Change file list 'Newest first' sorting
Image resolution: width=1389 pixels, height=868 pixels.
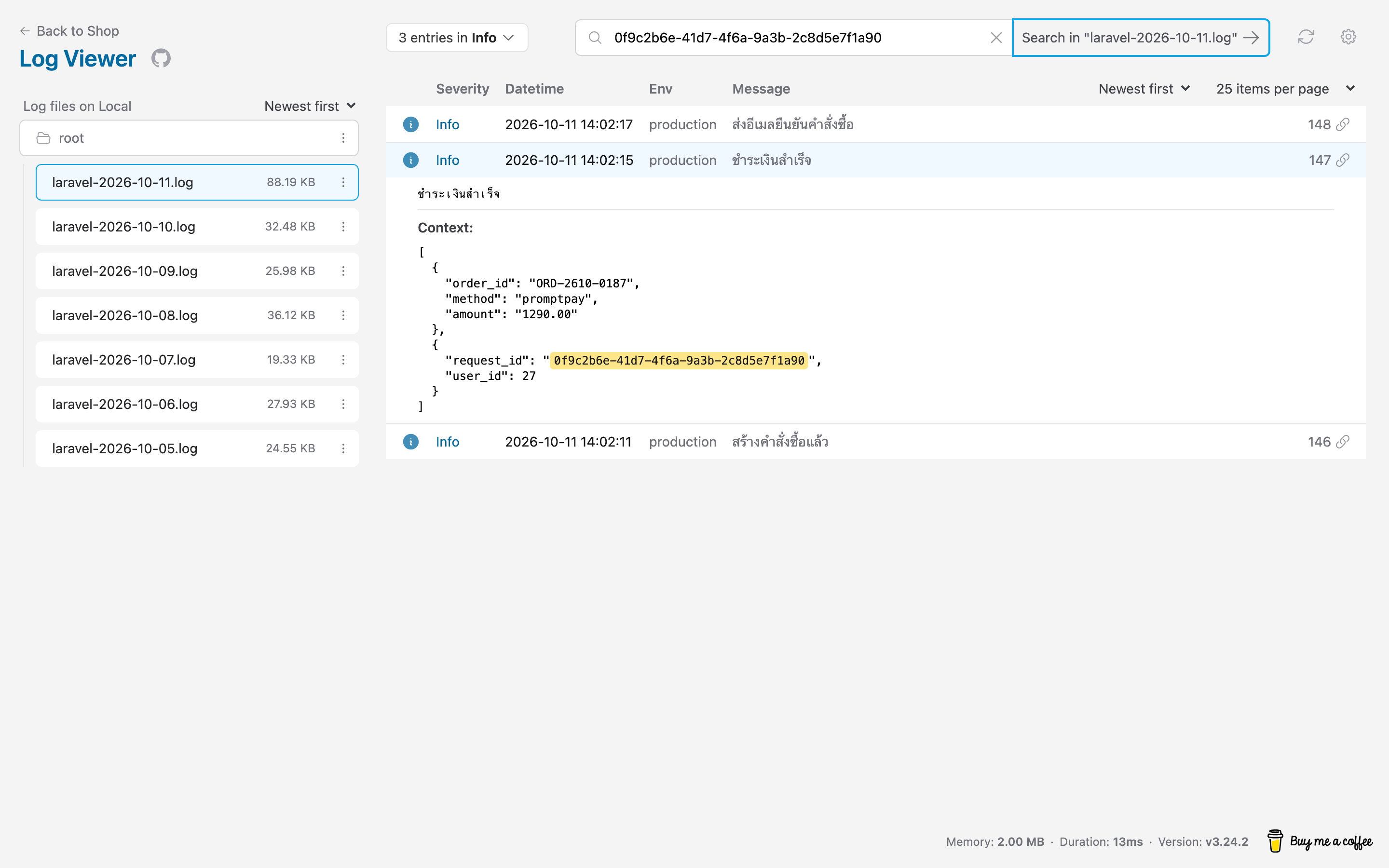310,106
